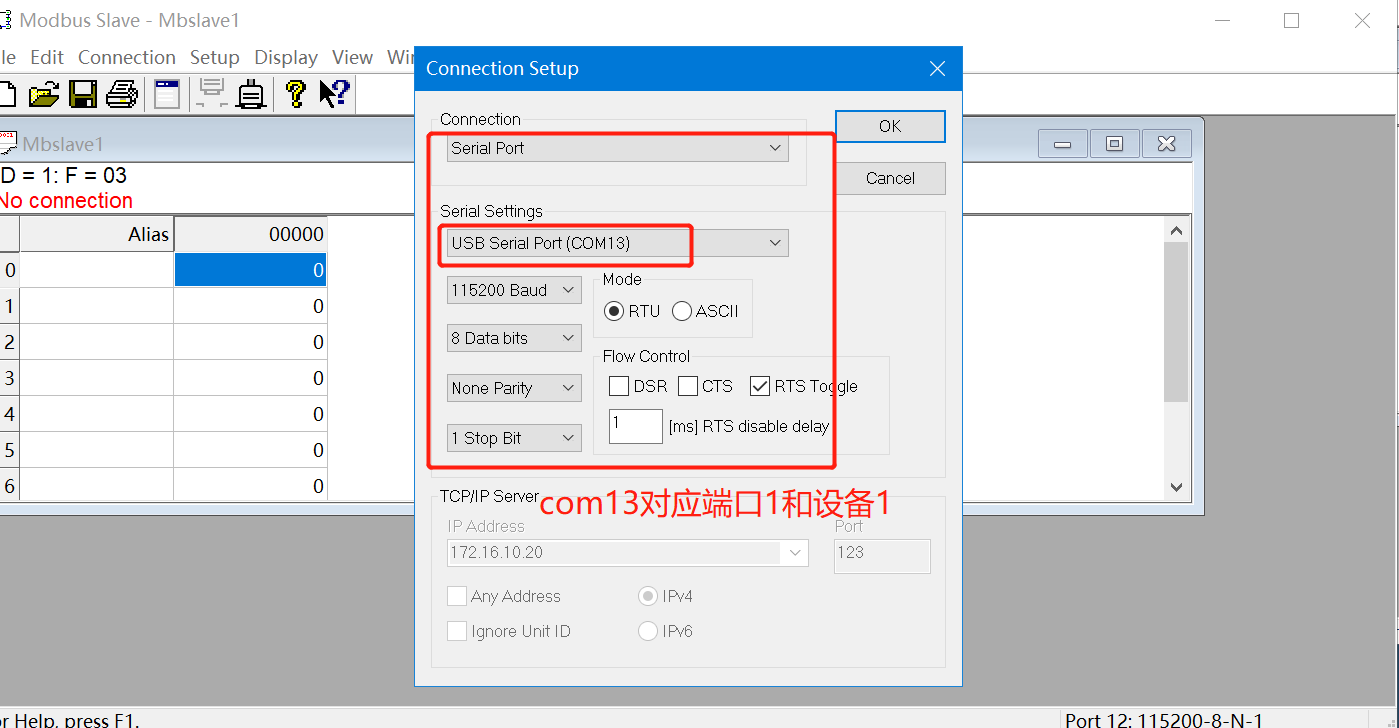1399x728 pixels.
Task: Click the context help arrow icon
Action: coord(333,95)
